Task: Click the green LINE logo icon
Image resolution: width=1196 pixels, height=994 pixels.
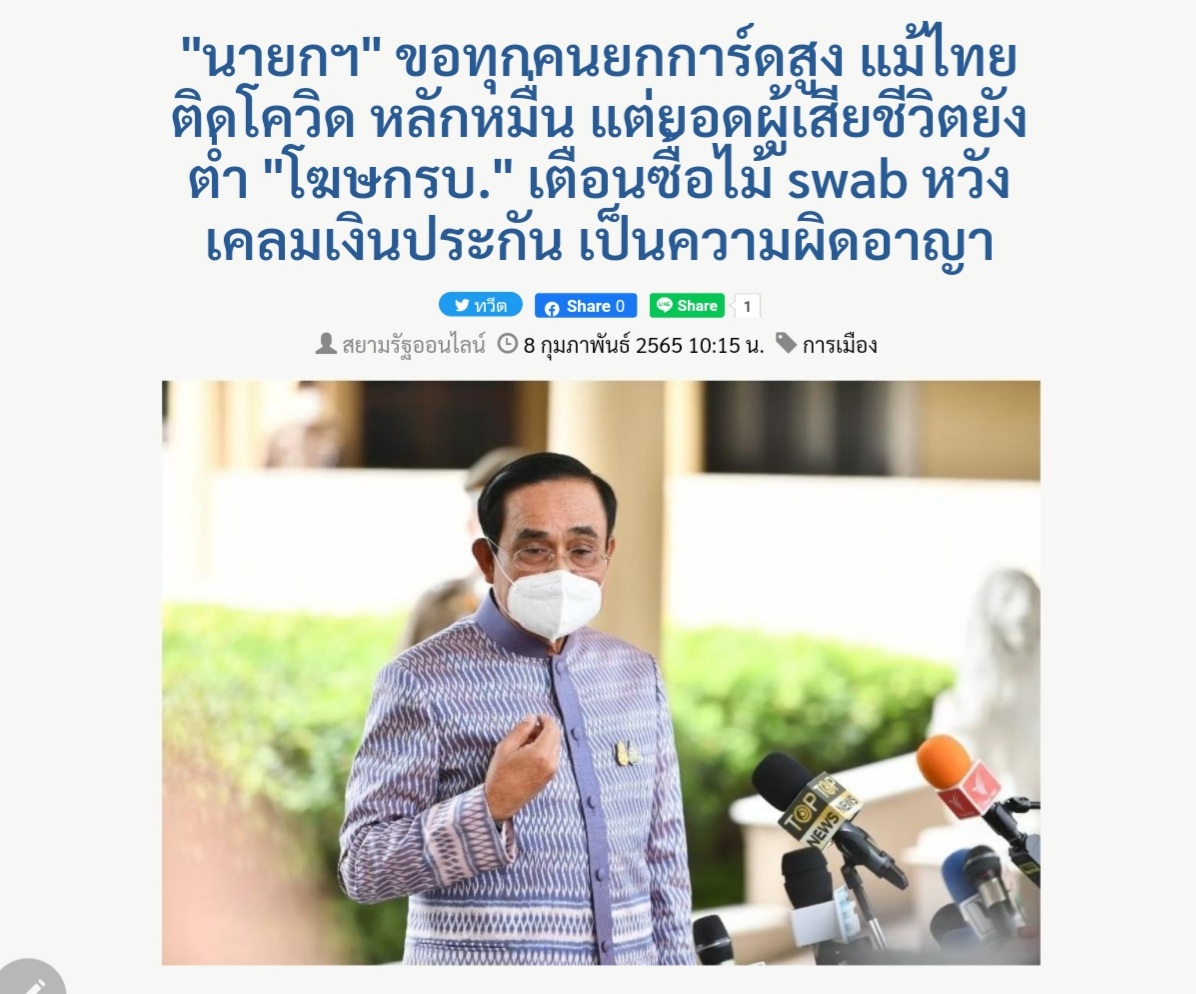Action: click(x=664, y=305)
